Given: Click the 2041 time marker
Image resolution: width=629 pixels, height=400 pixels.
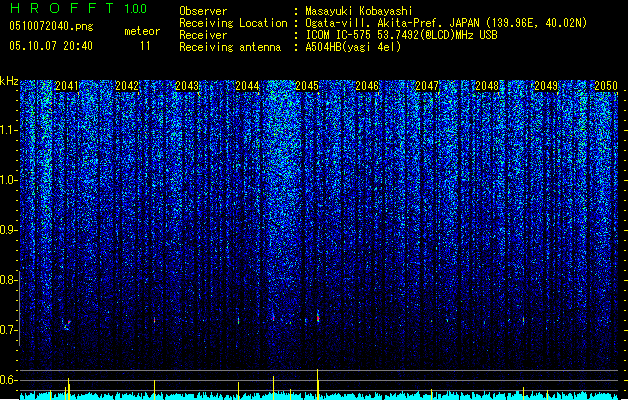Looking at the screenshot, I should pyautogui.click(x=67, y=86).
